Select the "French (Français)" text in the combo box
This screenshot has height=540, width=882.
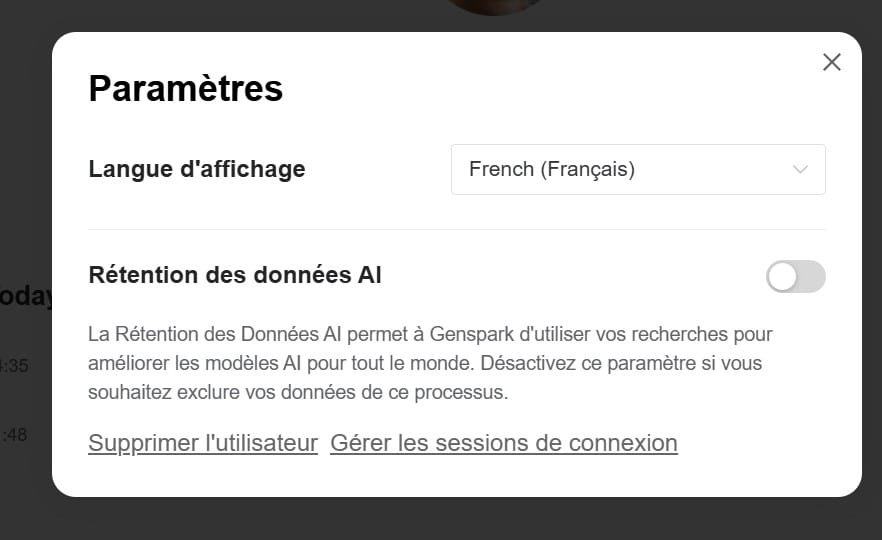552,169
